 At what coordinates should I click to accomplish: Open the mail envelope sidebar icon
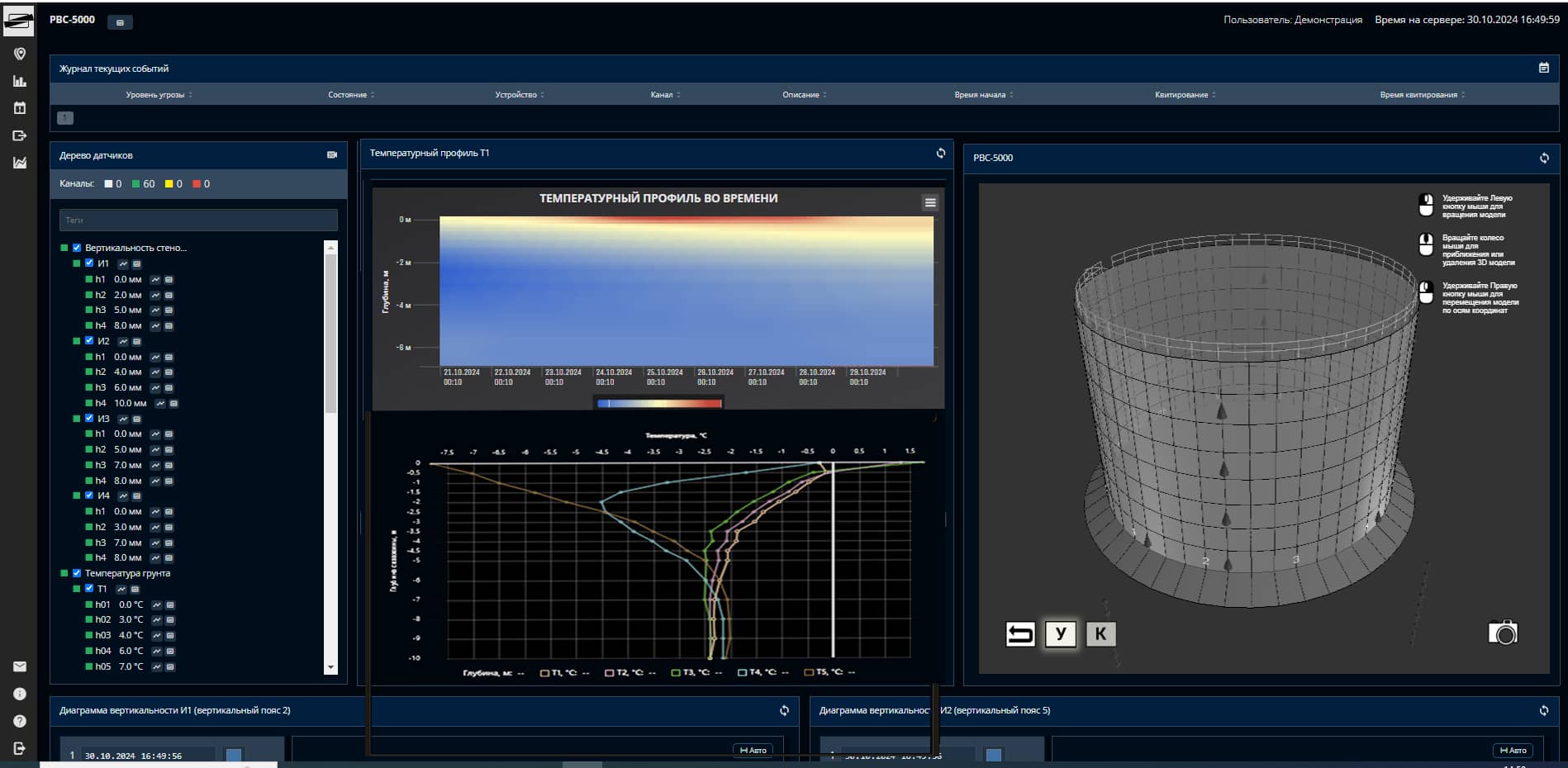tap(20, 666)
